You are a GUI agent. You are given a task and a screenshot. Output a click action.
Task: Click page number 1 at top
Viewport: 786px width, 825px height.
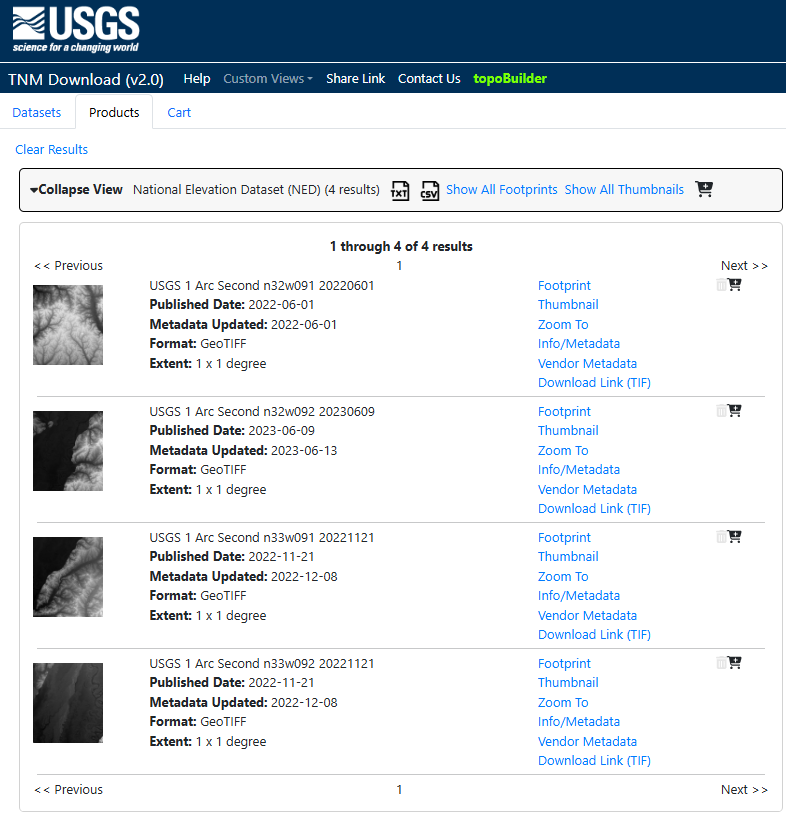click(x=399, y=266)
